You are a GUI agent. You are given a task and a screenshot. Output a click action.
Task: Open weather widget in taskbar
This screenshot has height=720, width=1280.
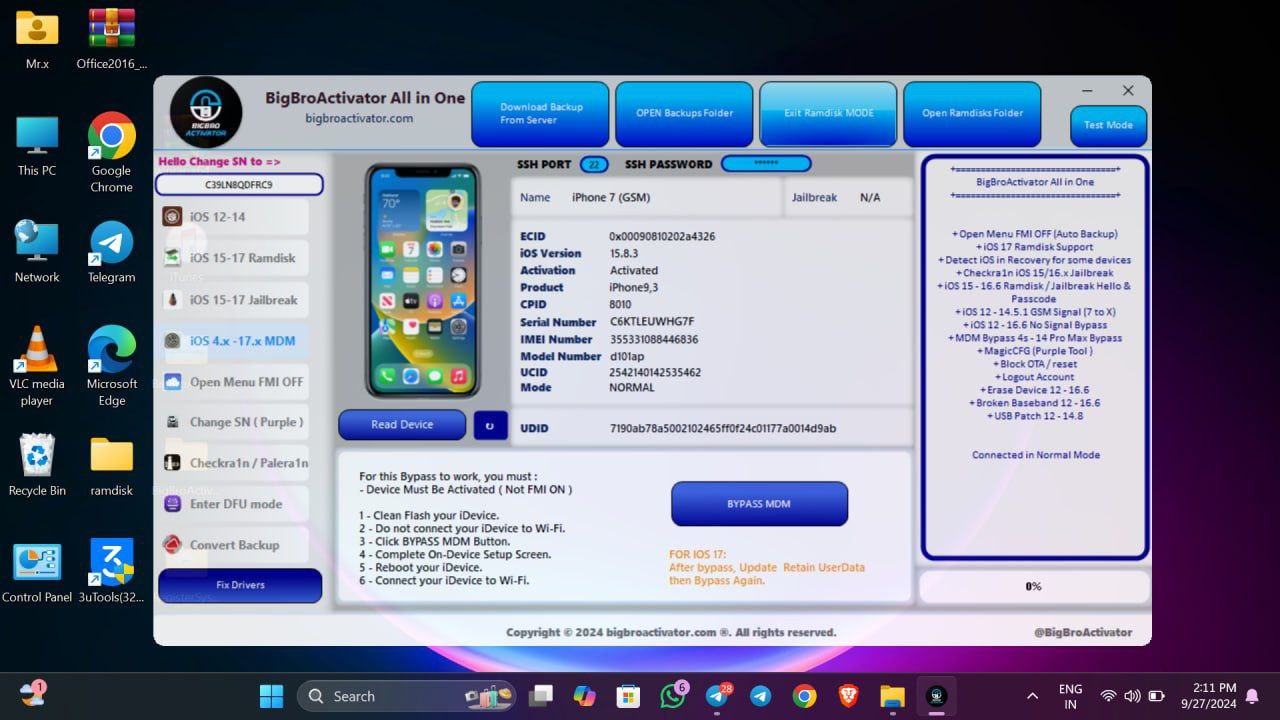[33, 693]
